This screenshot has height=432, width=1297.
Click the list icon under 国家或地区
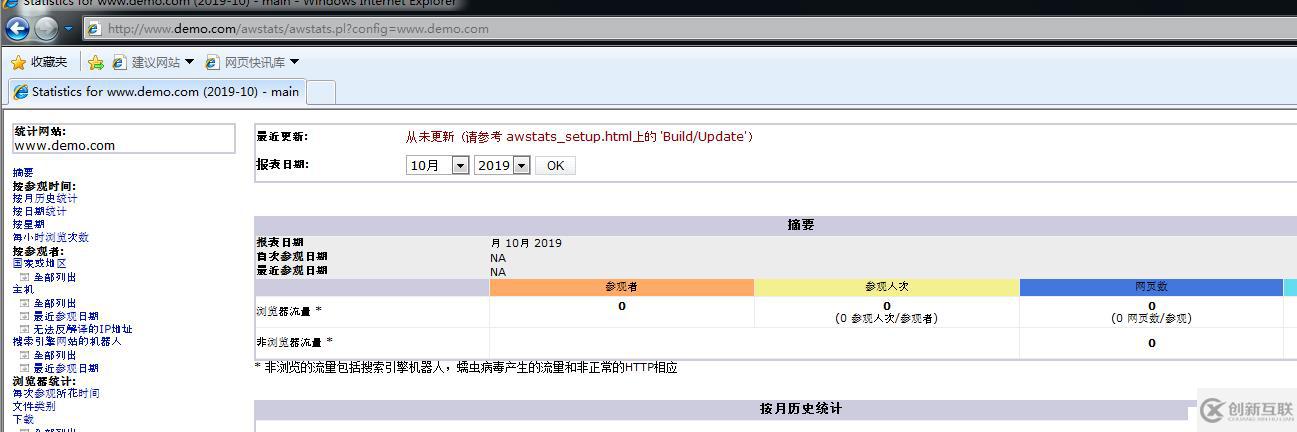[x=25, y=277]
